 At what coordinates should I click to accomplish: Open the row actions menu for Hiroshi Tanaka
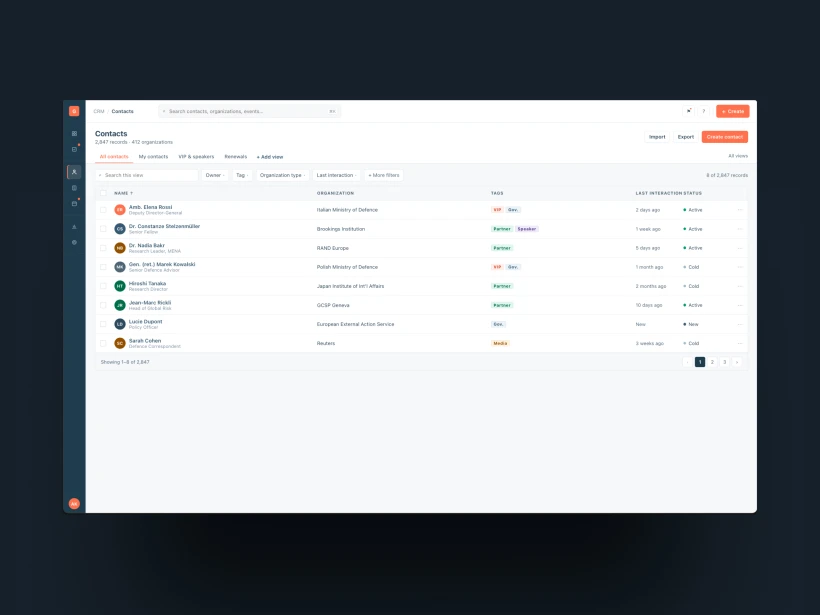(740, 286)
